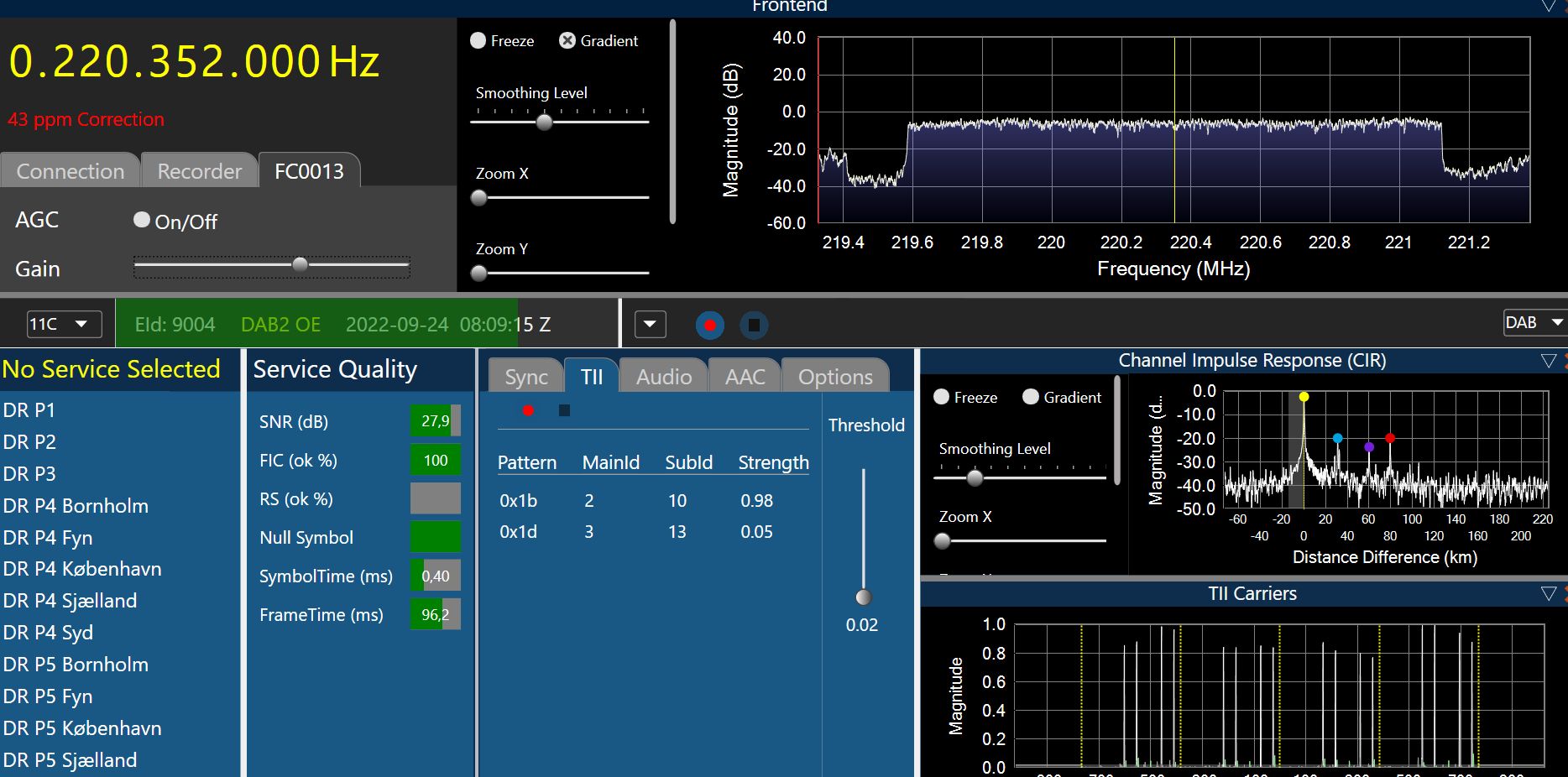This screenshot has height=777, width=1568.
Task: Select the DR P1 service
Action: click(x=29, y=410)
